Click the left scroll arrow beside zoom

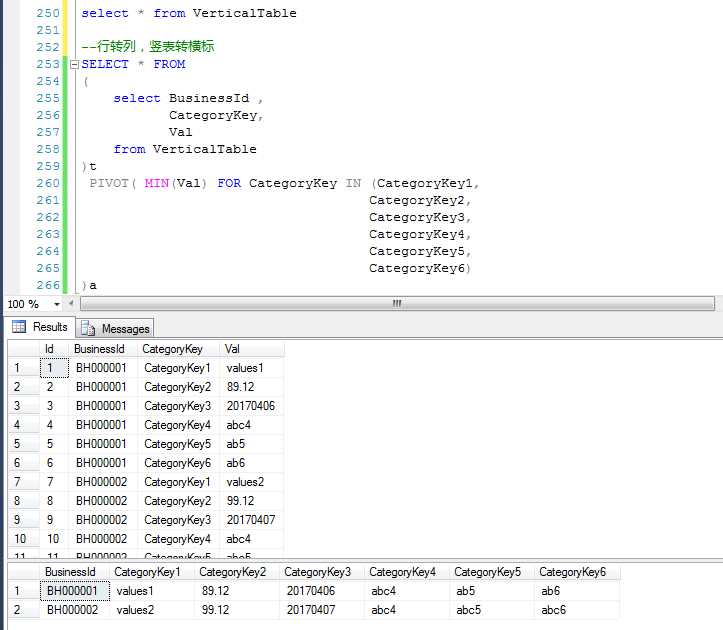point(71,303)
